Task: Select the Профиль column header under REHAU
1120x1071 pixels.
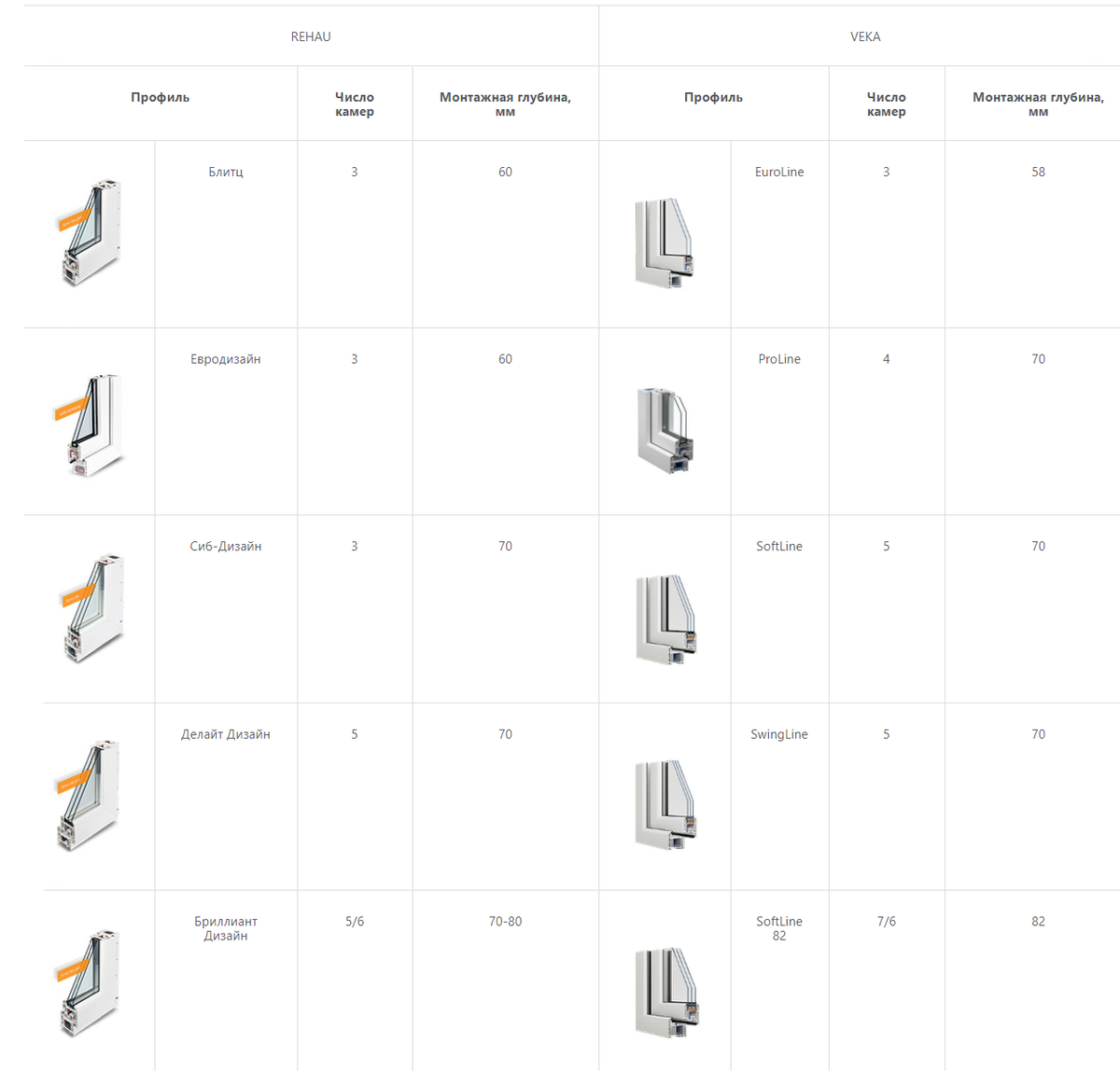Action: pos(161,97)
